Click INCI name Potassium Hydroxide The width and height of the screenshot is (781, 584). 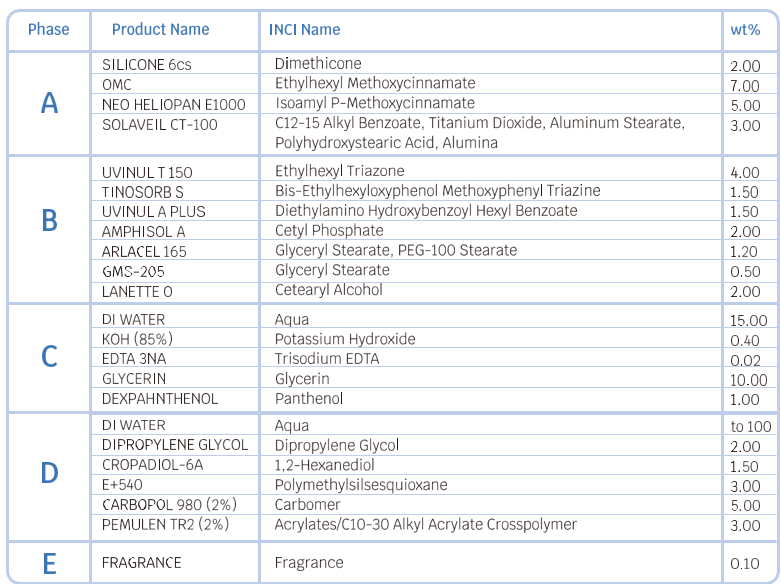click(345, 339)
